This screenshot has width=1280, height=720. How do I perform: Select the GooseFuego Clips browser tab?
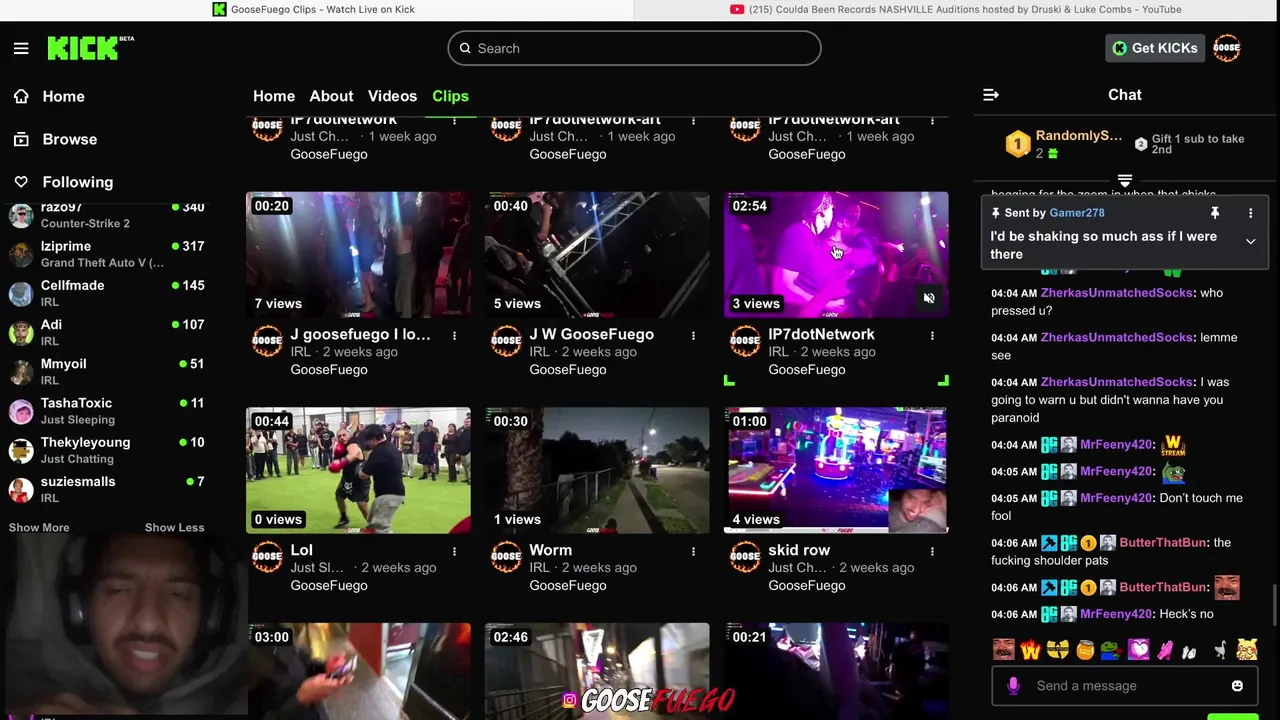click(316, 10)
